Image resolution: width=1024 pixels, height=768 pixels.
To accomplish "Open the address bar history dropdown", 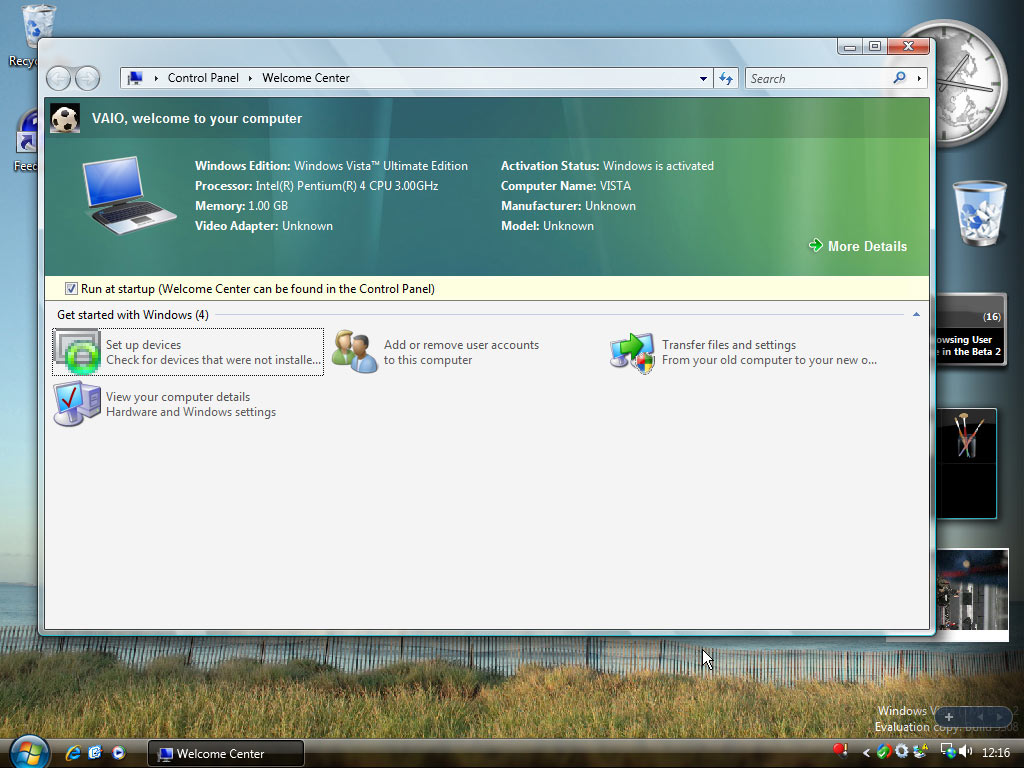I will (x=703, y=78).
